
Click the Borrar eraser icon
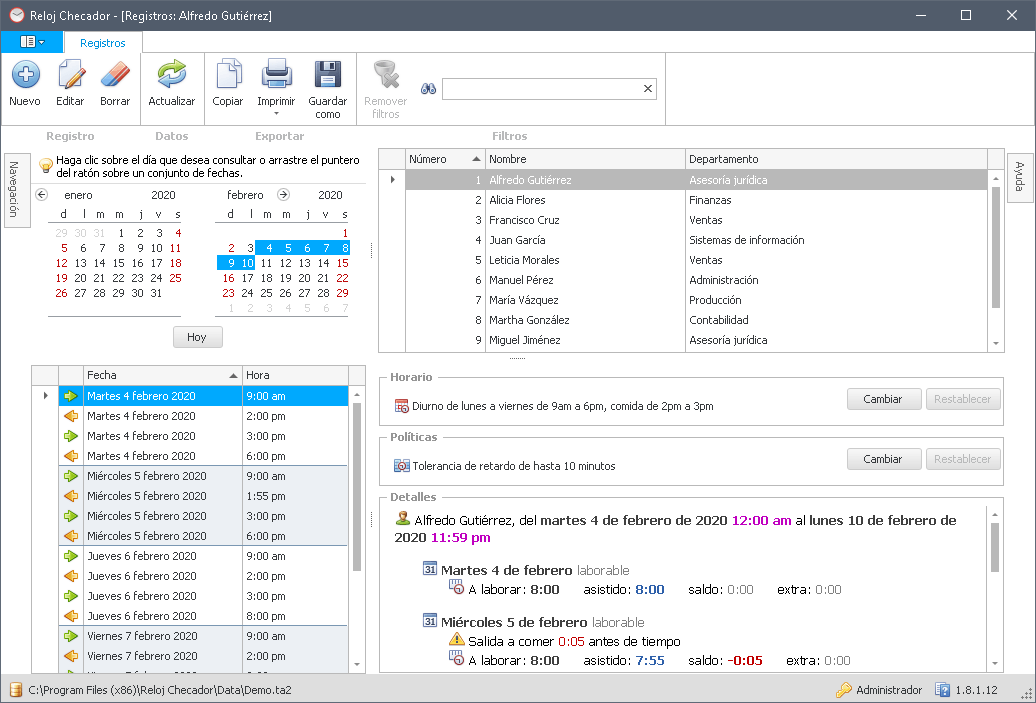point(115,76)
